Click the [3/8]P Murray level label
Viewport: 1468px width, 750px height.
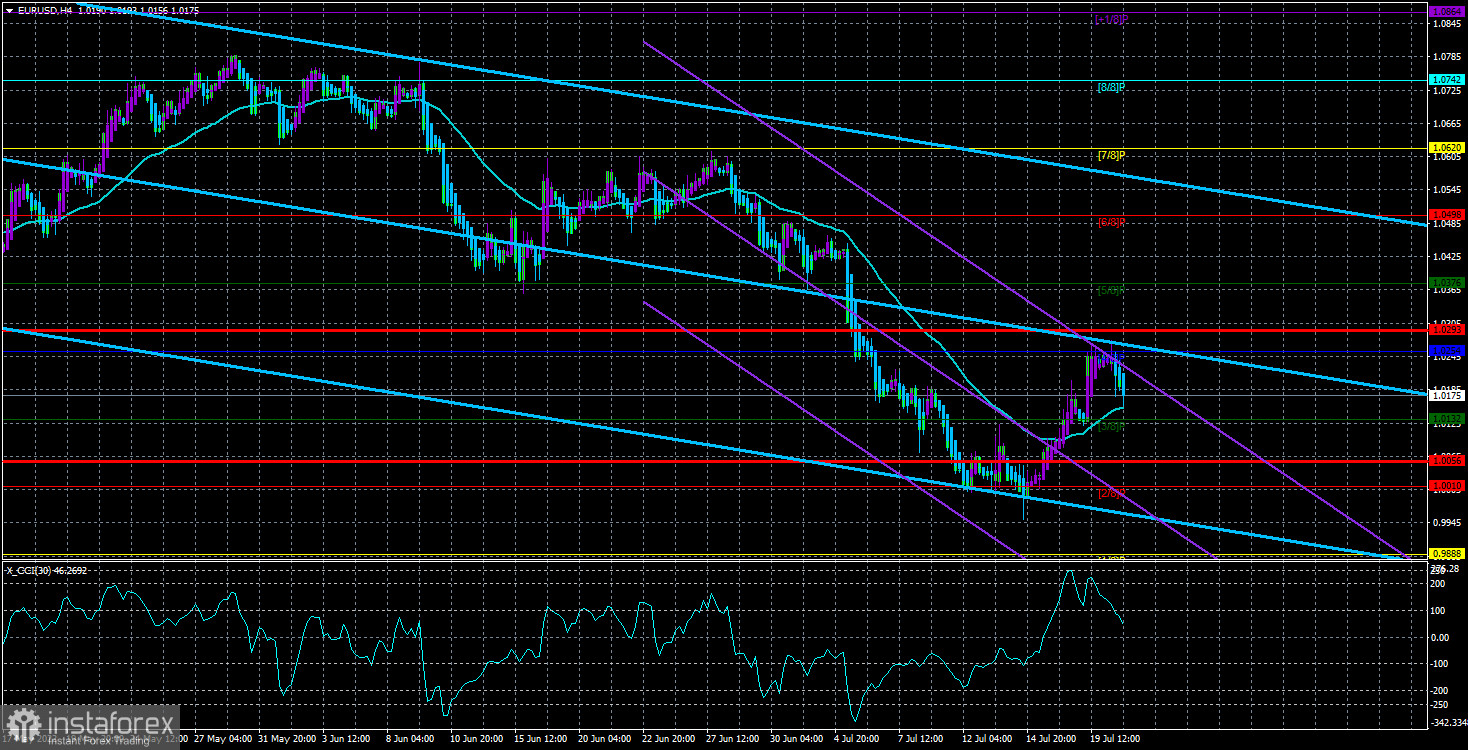click(1112, 426)
